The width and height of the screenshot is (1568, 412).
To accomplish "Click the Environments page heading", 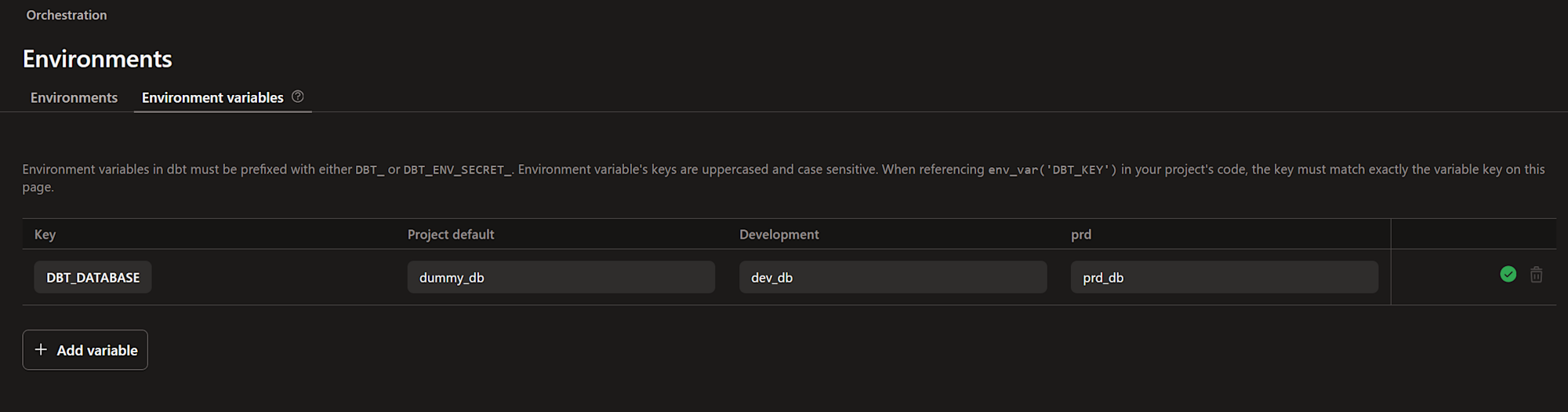I will coord(97,59).
